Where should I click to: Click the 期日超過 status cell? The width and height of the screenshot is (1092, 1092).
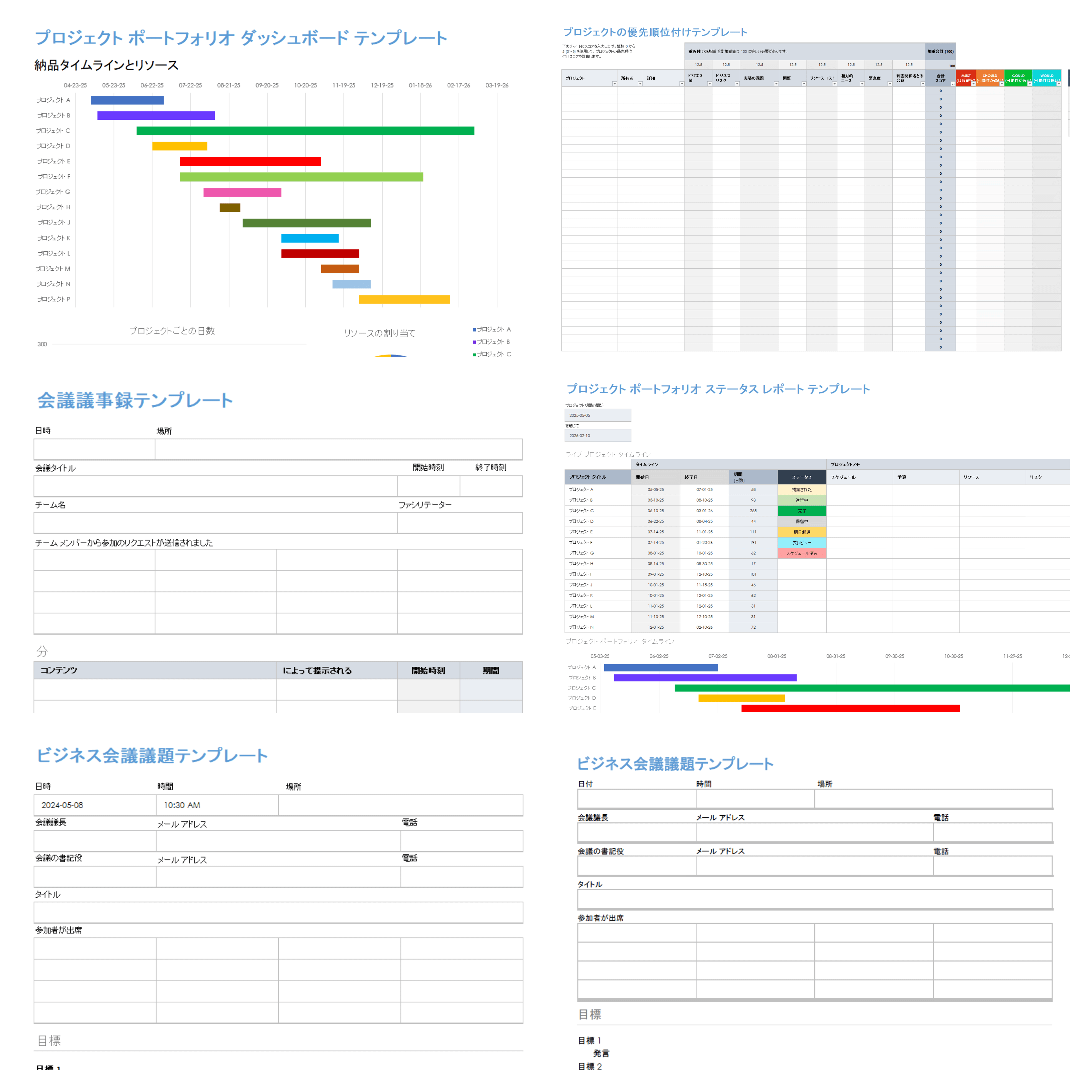tap(802, 532)
